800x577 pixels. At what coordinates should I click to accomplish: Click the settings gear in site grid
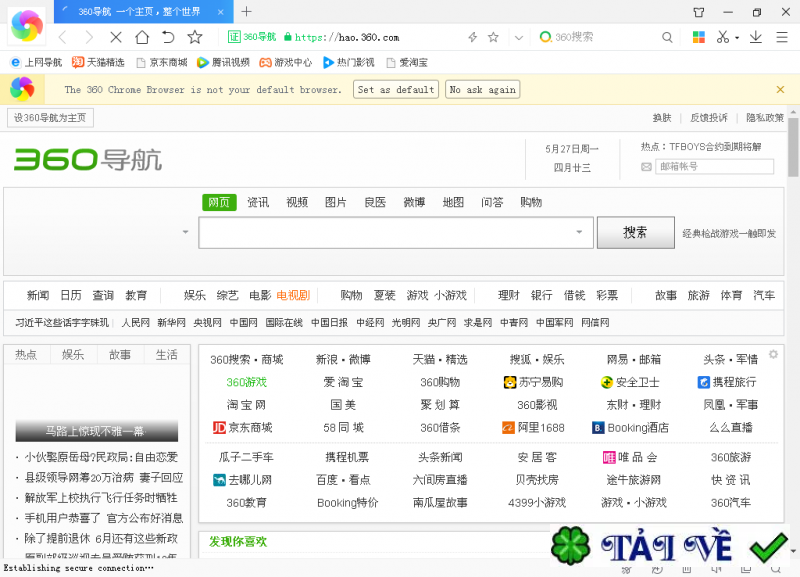point(773,355)
